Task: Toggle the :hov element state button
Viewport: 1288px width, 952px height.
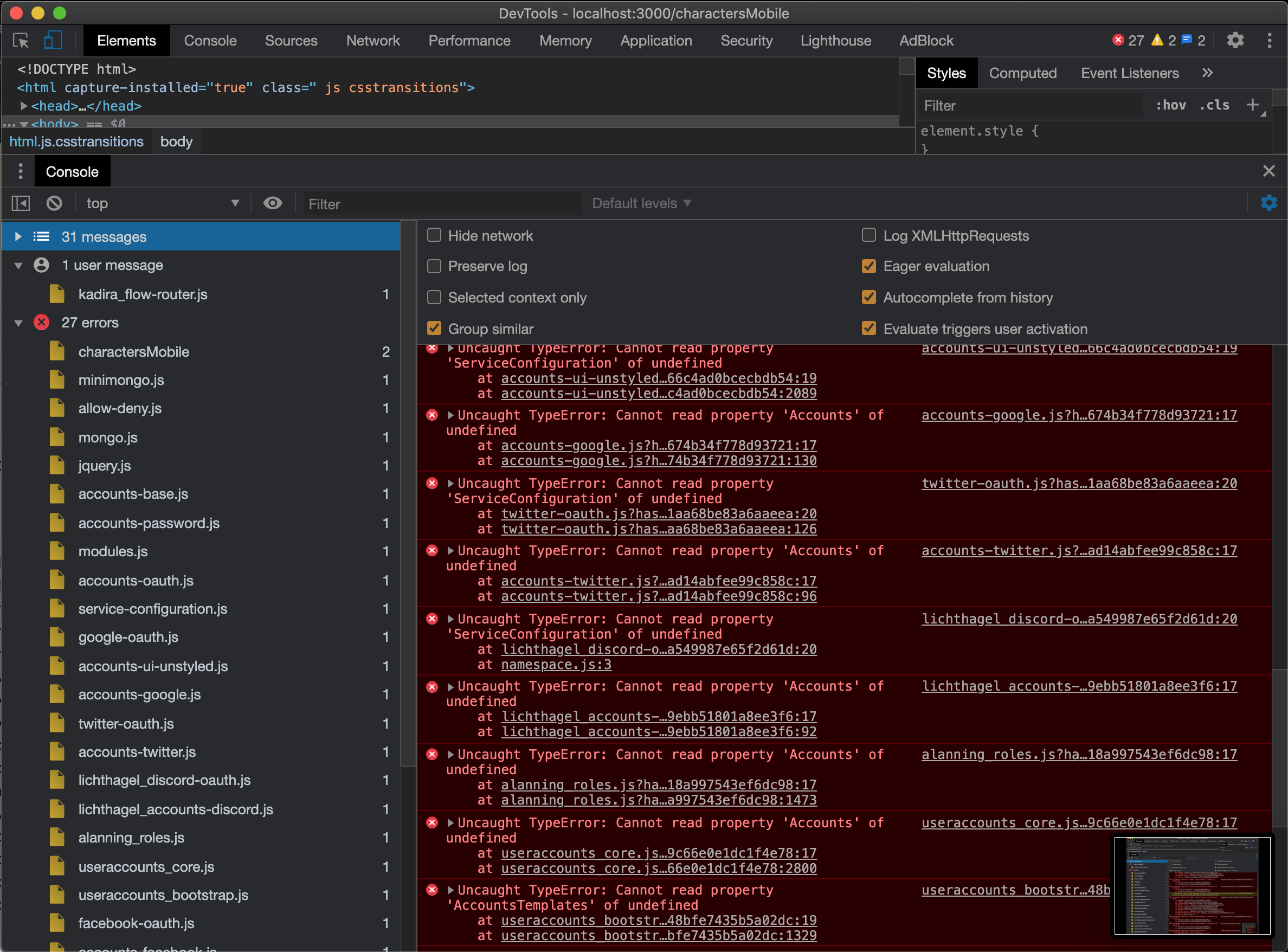Action: [1170, 105]
